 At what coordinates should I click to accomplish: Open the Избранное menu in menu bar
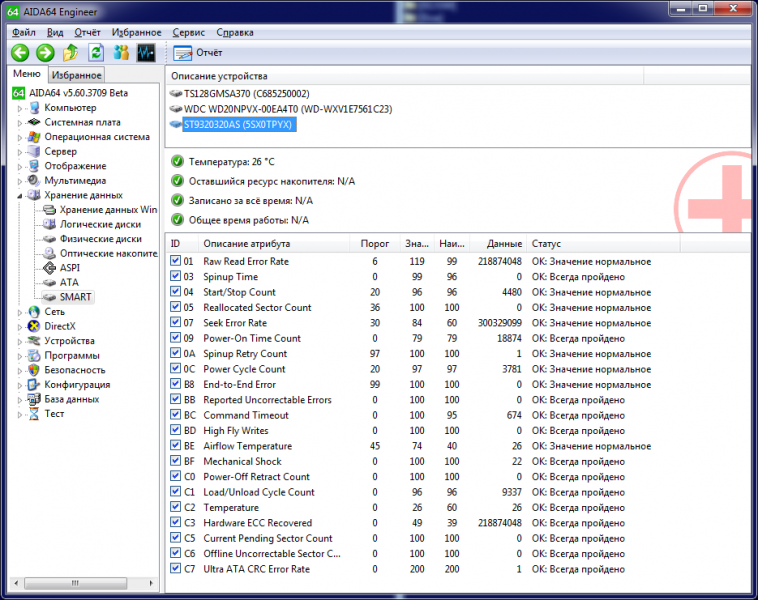tap(137, 32)
